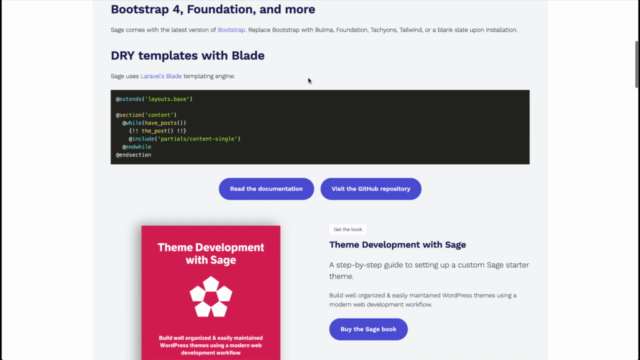This screenshot has height=360, width=640.
Task: Click heading "DRY templates with Blade"
Action: [187, 56]
